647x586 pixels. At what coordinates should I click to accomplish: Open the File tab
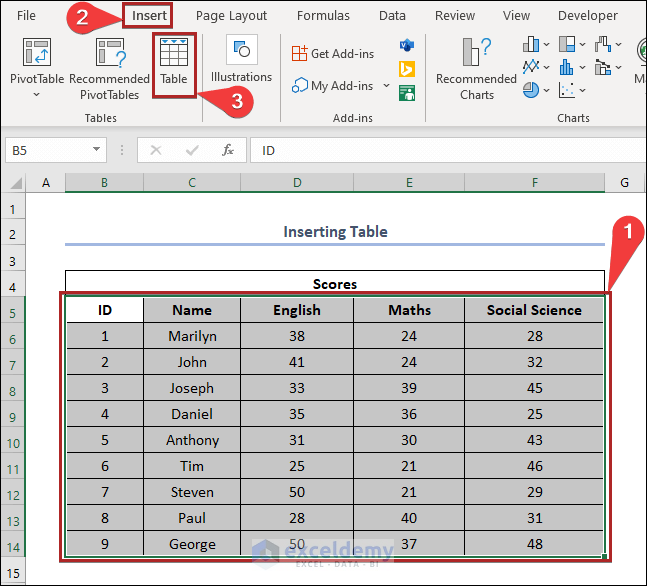26,16
